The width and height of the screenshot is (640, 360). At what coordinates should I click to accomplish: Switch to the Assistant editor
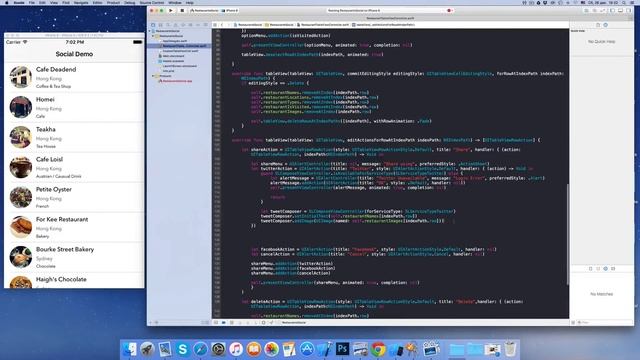pos(595,11)
